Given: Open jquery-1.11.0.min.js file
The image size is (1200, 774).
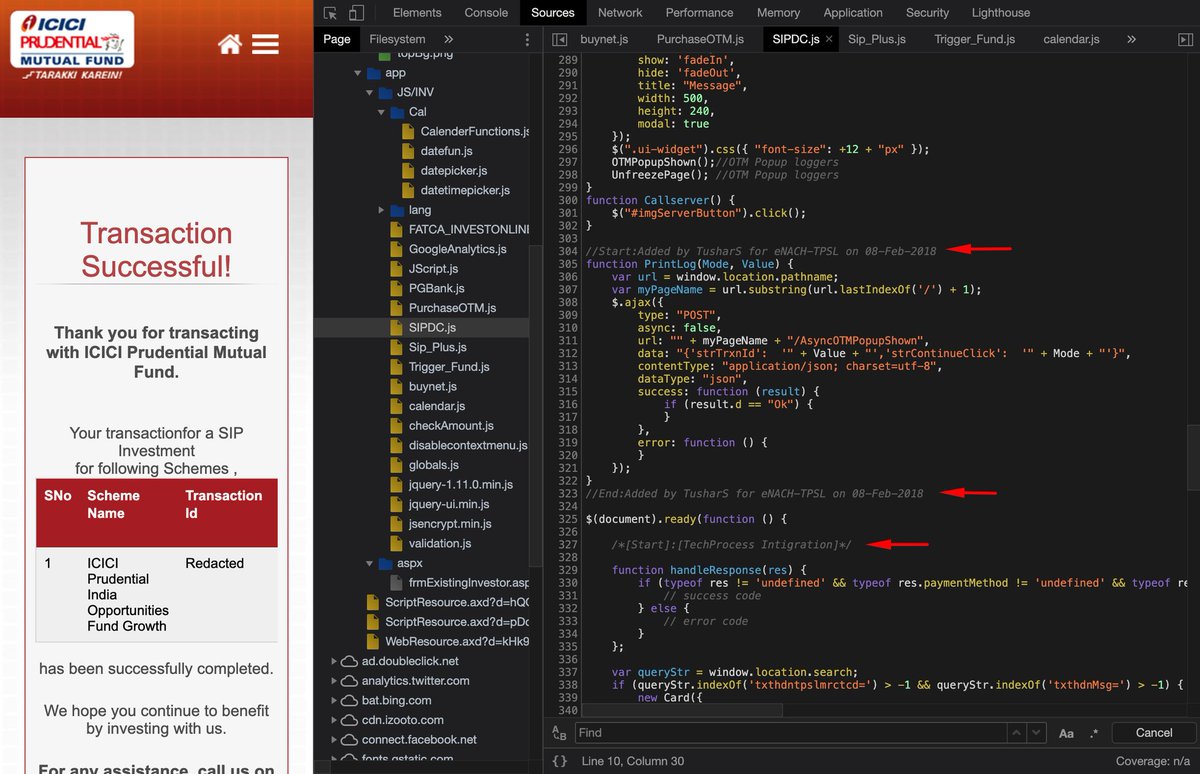Looking at the screenshot, I should click(460, 484).
